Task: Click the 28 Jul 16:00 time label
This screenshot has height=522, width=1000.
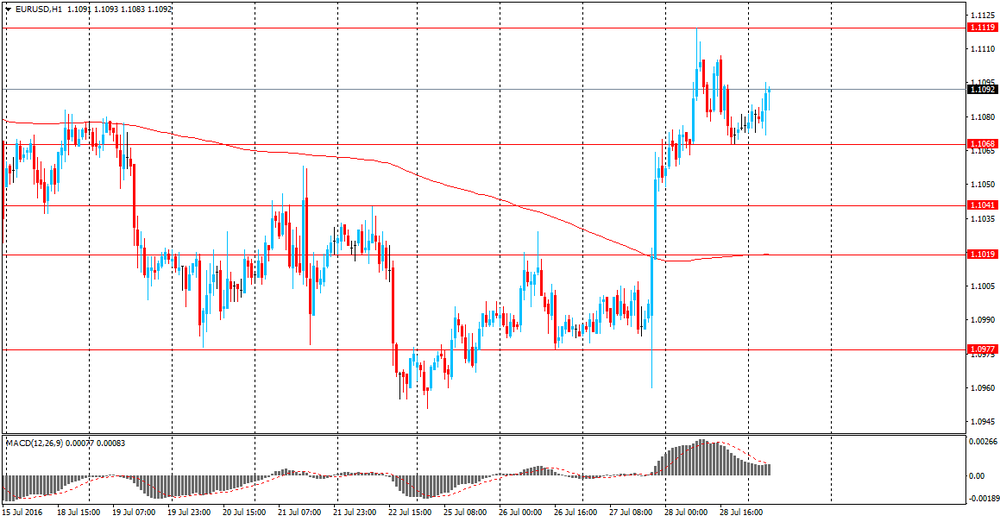Action: 742,512
